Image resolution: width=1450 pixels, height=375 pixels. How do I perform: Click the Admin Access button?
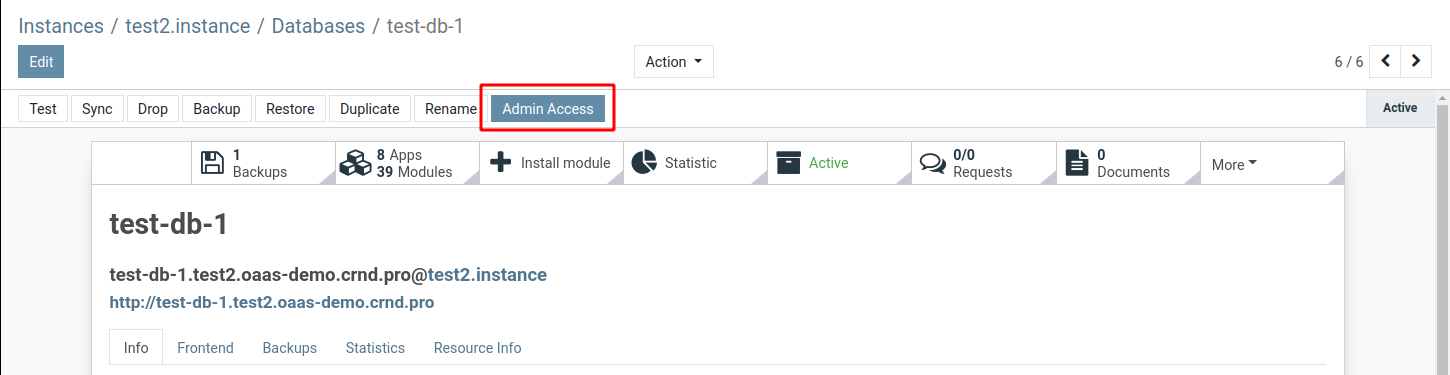(548, 109)
